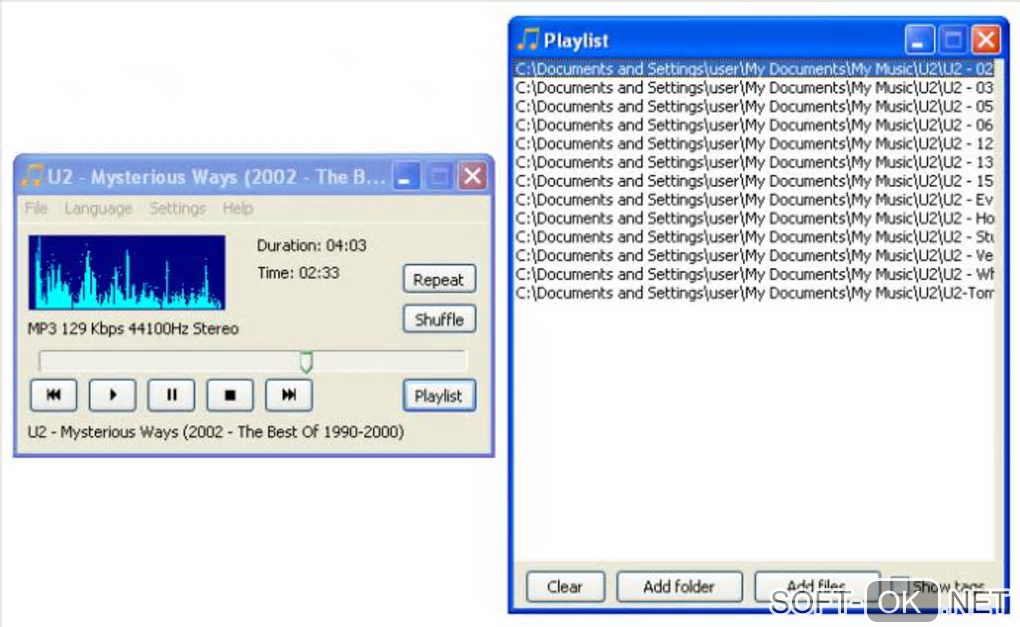Select the playlist entry ending in U2 - 06
The height and width of the screenshot is (627, 1020).
[x=754, y=125]
